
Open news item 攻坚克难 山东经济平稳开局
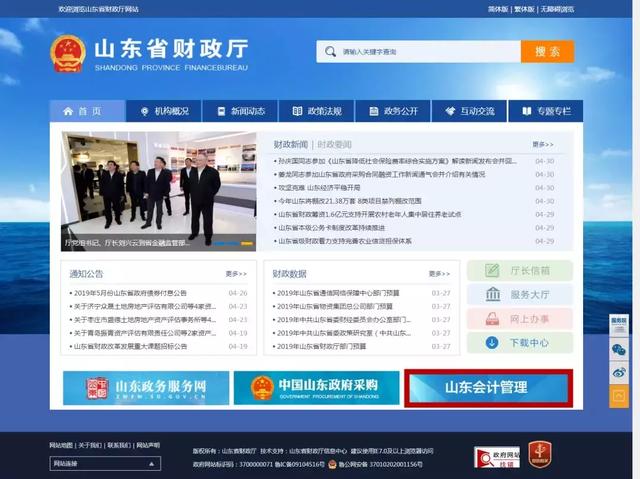click(x=319, y=188)
